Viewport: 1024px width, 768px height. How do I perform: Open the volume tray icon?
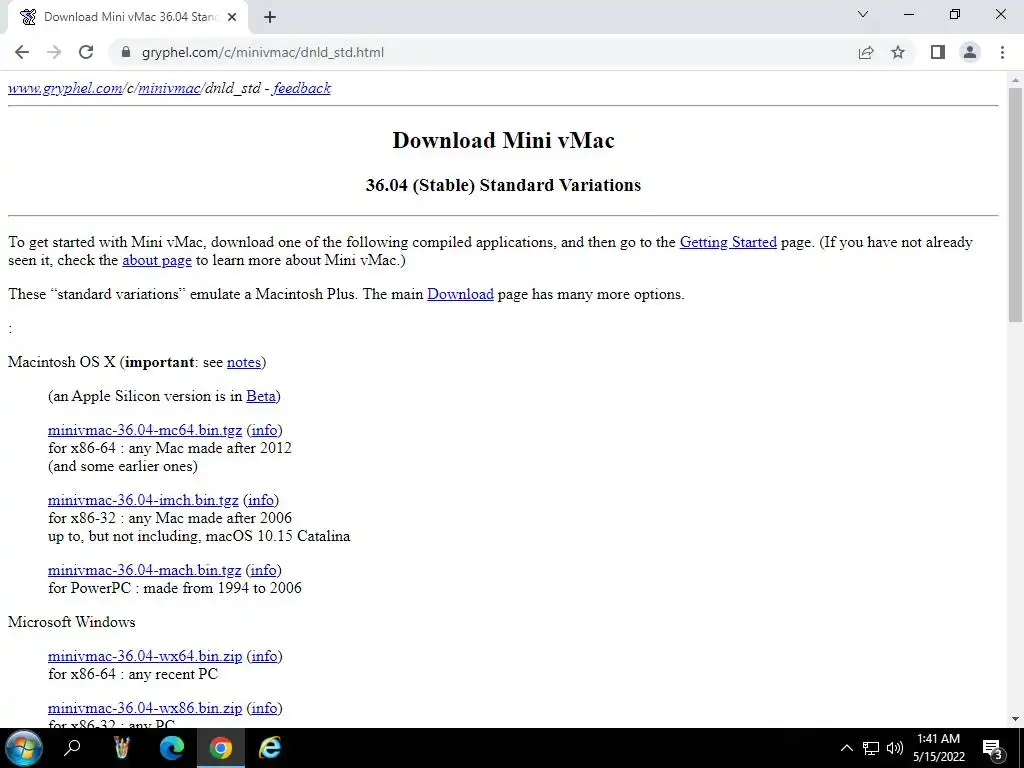tap(895, 748)
